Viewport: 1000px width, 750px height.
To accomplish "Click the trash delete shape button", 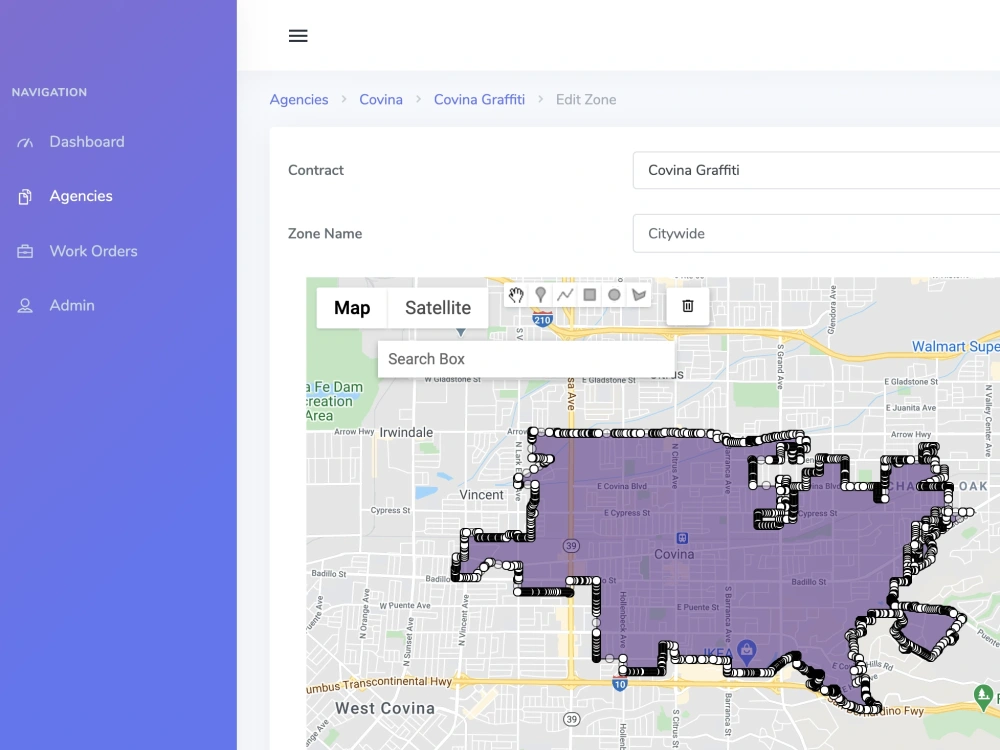I will (688, 306).
